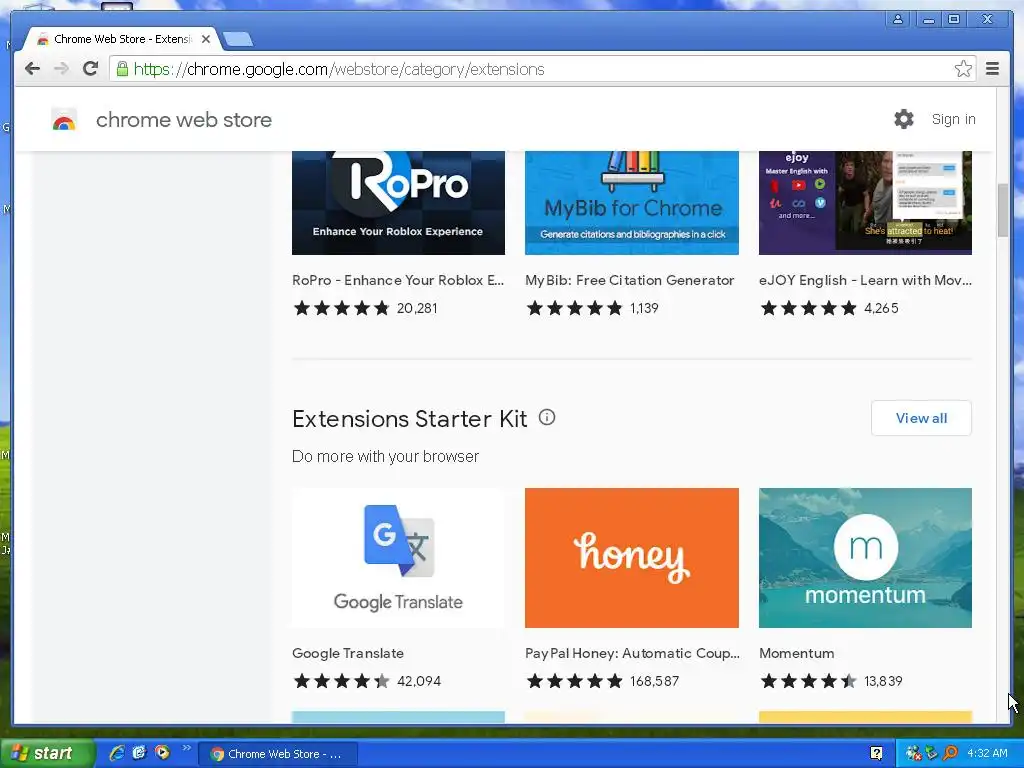Click the info icon beside Extensions Starter Kit
Screen dimensions: 1024x768
point(547,417)
